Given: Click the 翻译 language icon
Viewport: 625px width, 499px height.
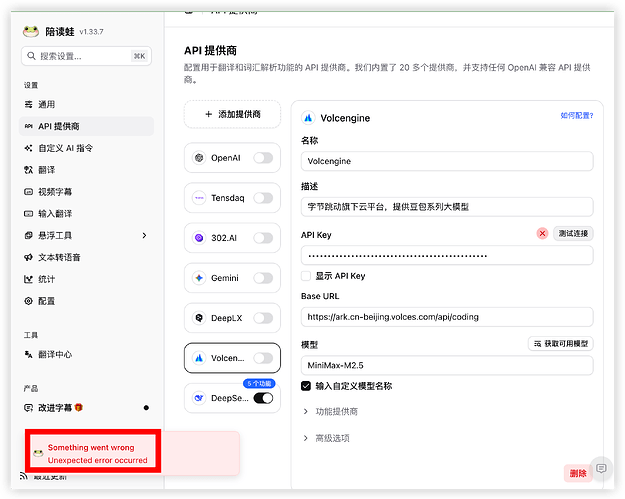Looking at the screenshot, I should (28, 170).
